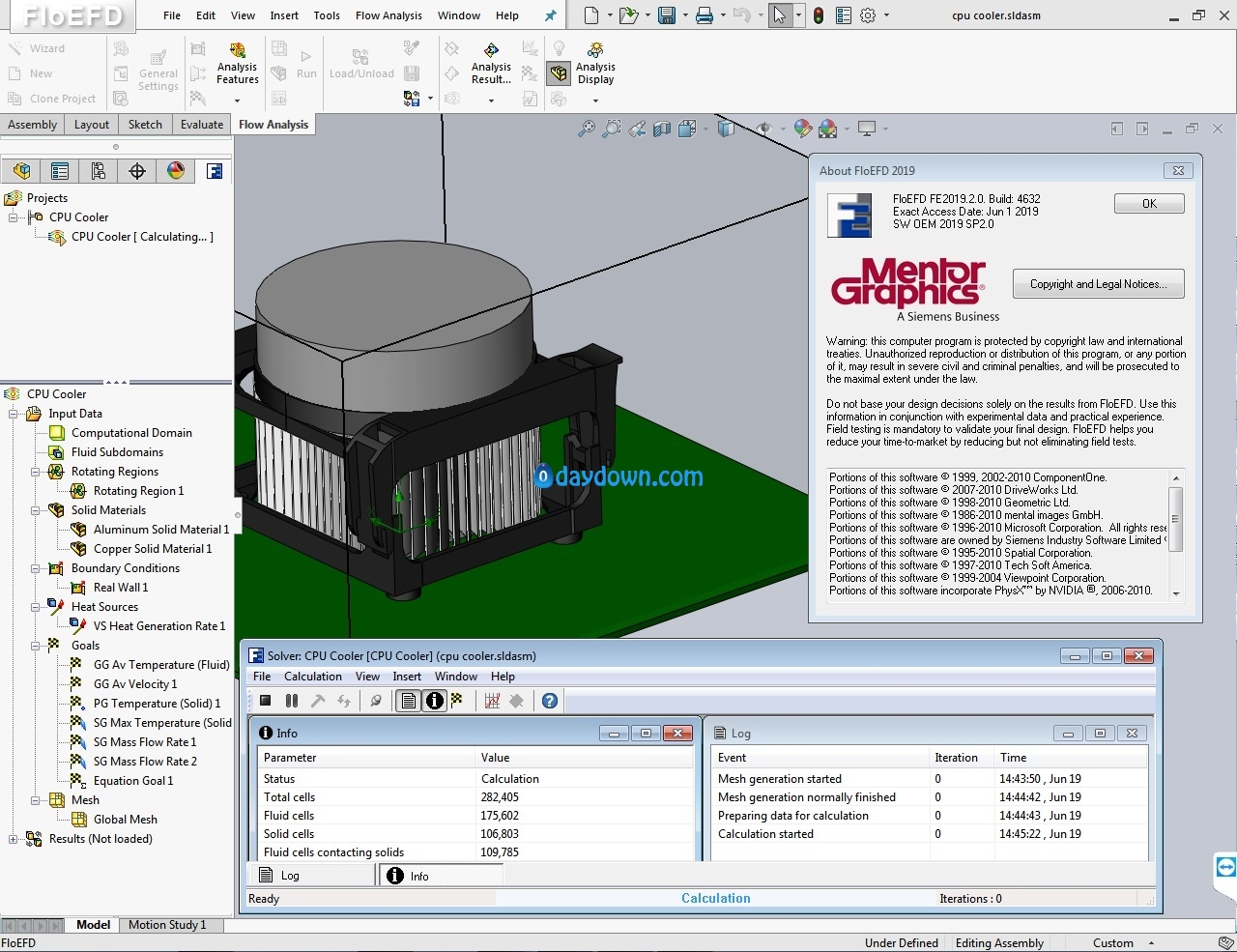Switch to the Motion Study 1 tab

click(x=167, y=925)
